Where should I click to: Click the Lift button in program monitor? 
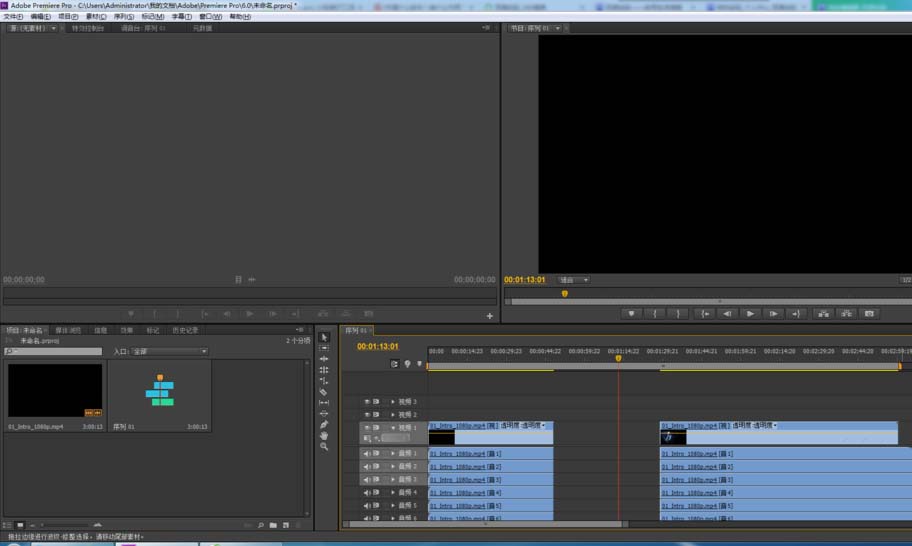[x=824, y=313]
